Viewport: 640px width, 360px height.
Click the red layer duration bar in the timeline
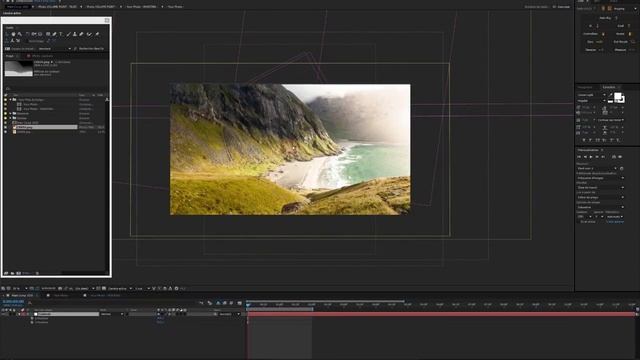point(441,314)
